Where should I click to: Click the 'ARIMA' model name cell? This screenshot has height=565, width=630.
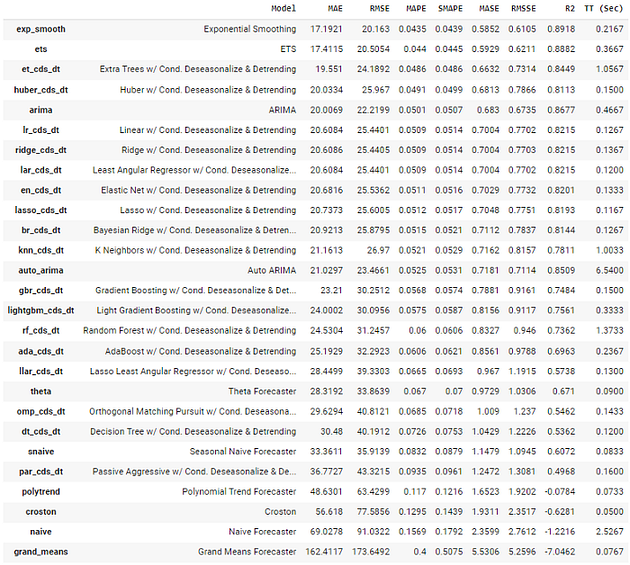click(282, 110)
